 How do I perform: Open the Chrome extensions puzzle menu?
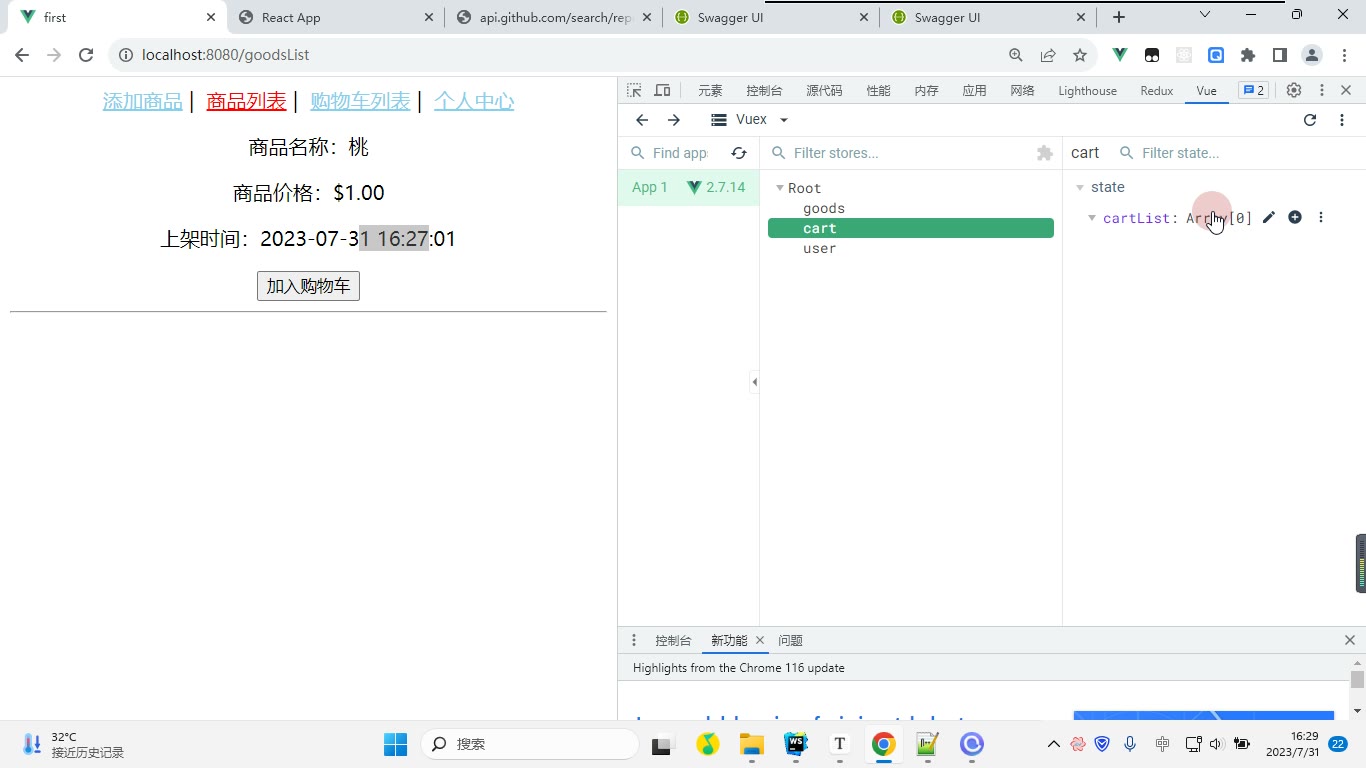point(1248,55)
